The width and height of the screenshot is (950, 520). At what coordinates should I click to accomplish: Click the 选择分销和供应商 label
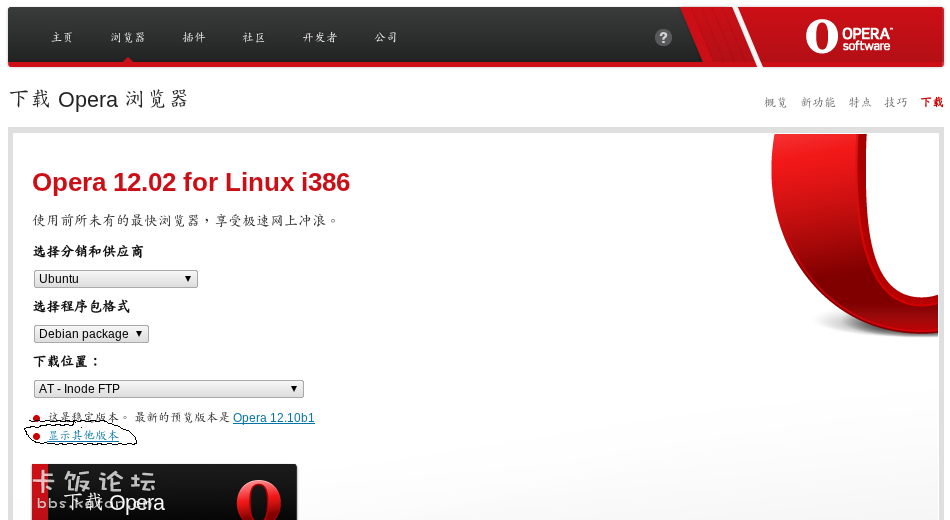[x=88, y=252]
